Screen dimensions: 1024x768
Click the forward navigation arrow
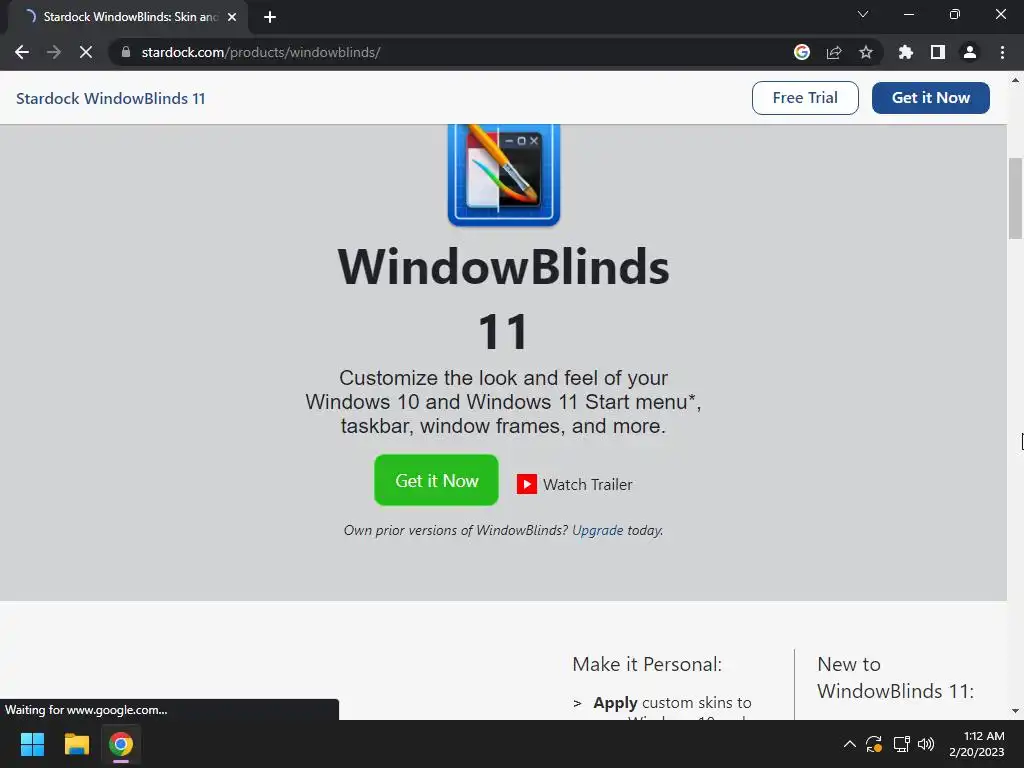54,52
